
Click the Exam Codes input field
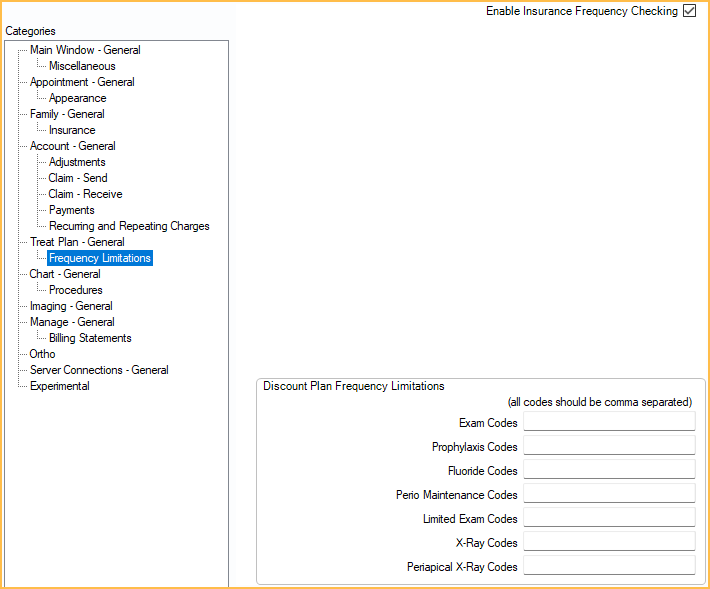pos(608,422)
